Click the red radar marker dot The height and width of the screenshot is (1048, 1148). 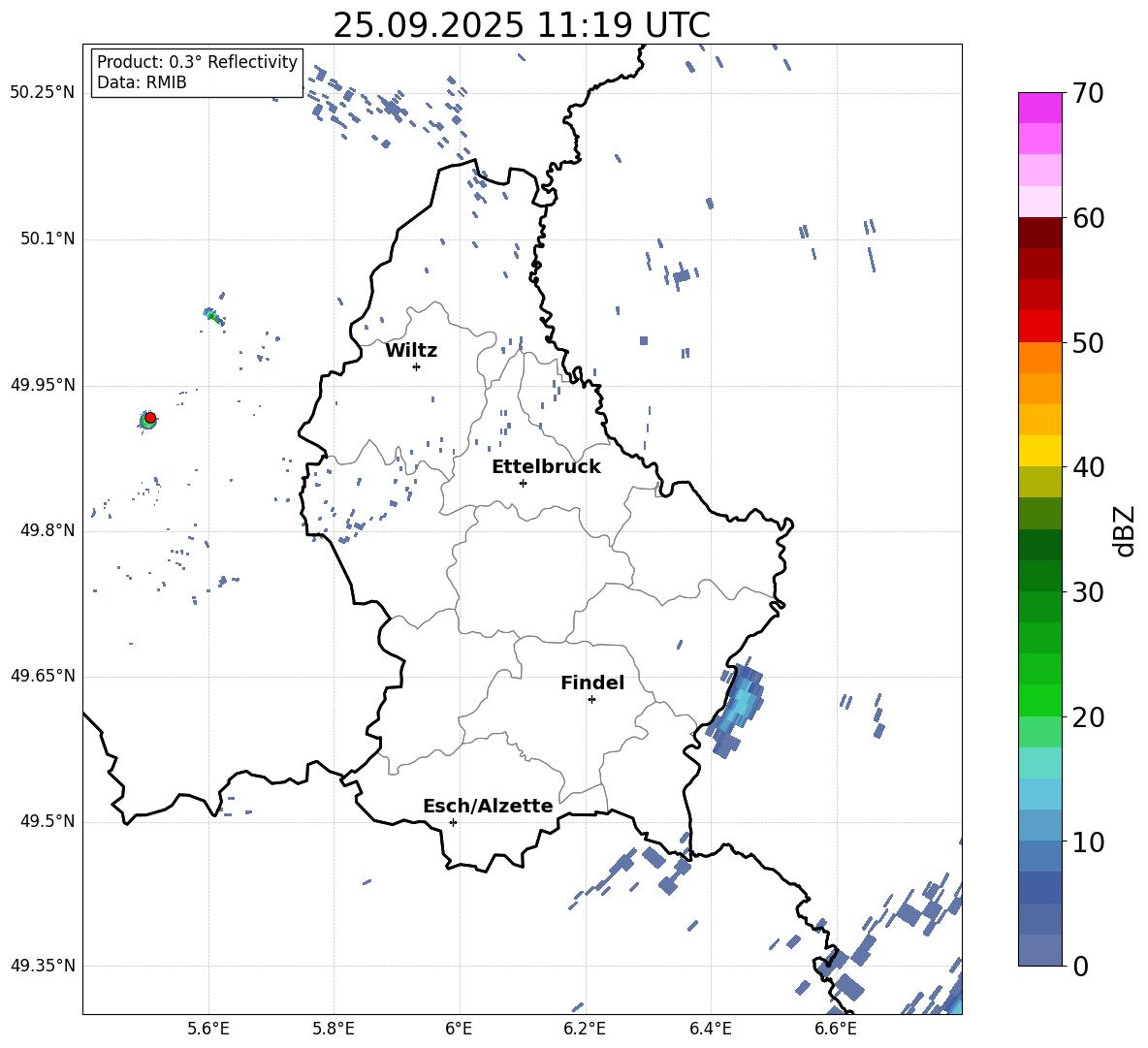[150, 418]
